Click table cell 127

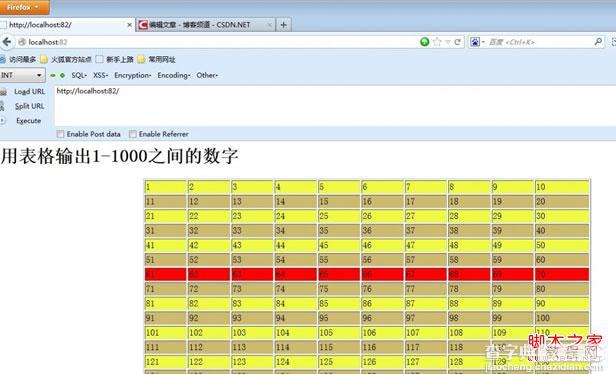(426, 362)
